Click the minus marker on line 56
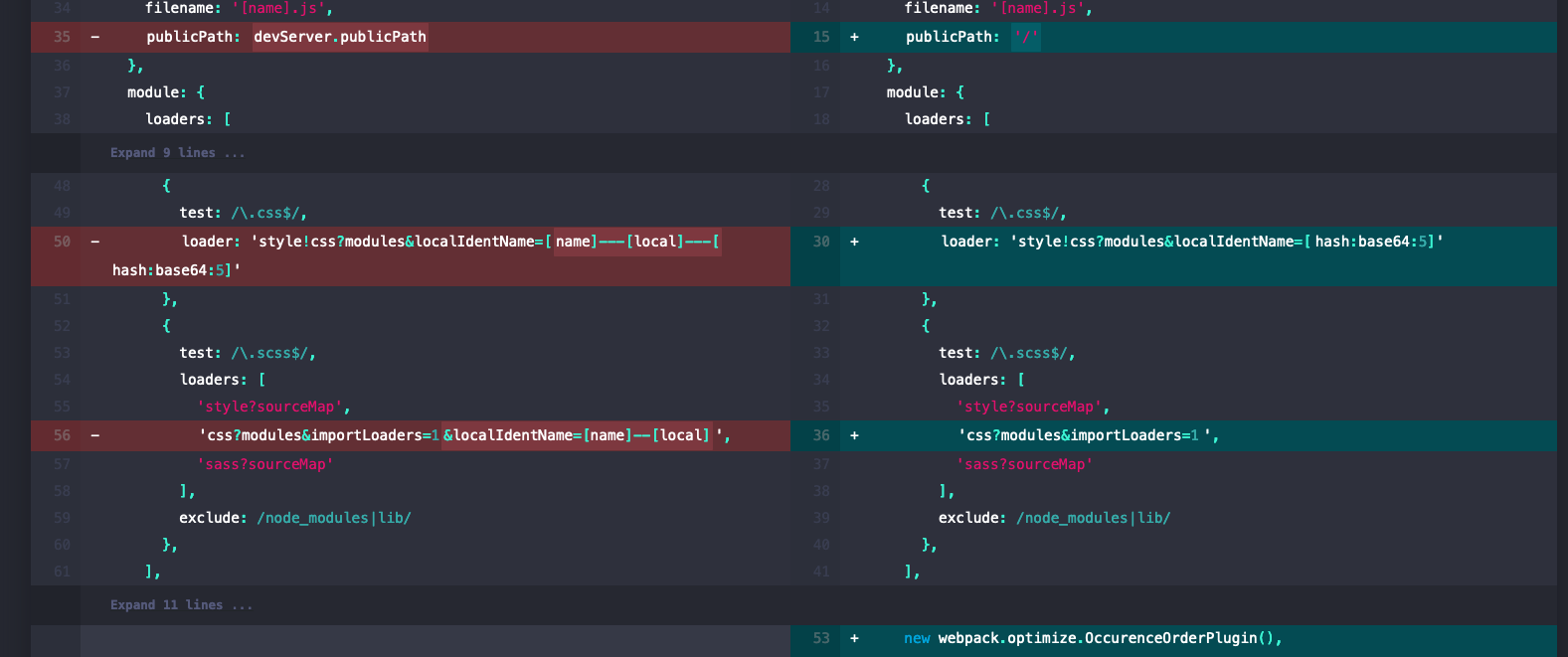 point(95,435)
